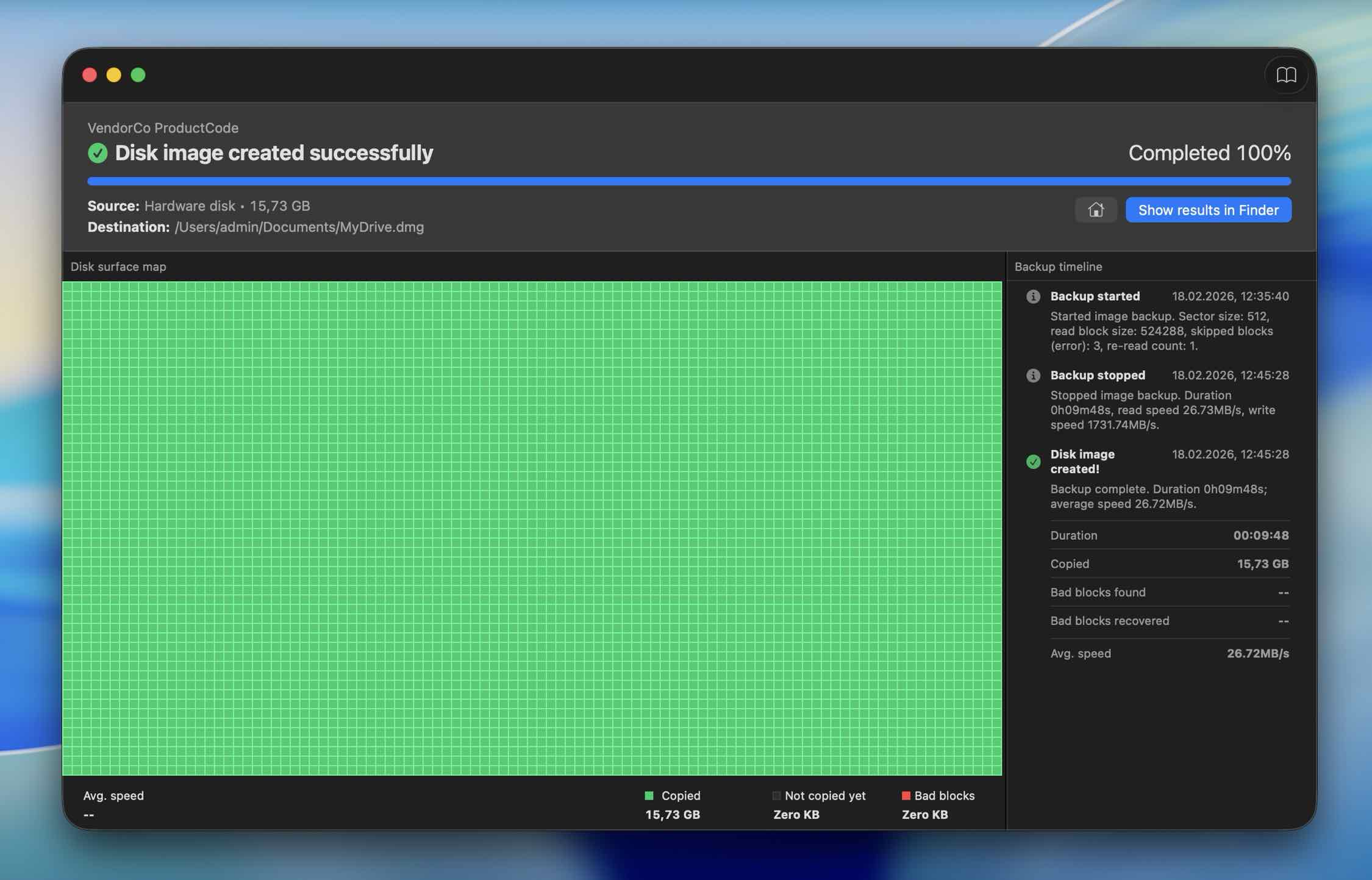Click the blue progress bar
The width and height of the screenshot is (1372, 880).
click(688, 181)
